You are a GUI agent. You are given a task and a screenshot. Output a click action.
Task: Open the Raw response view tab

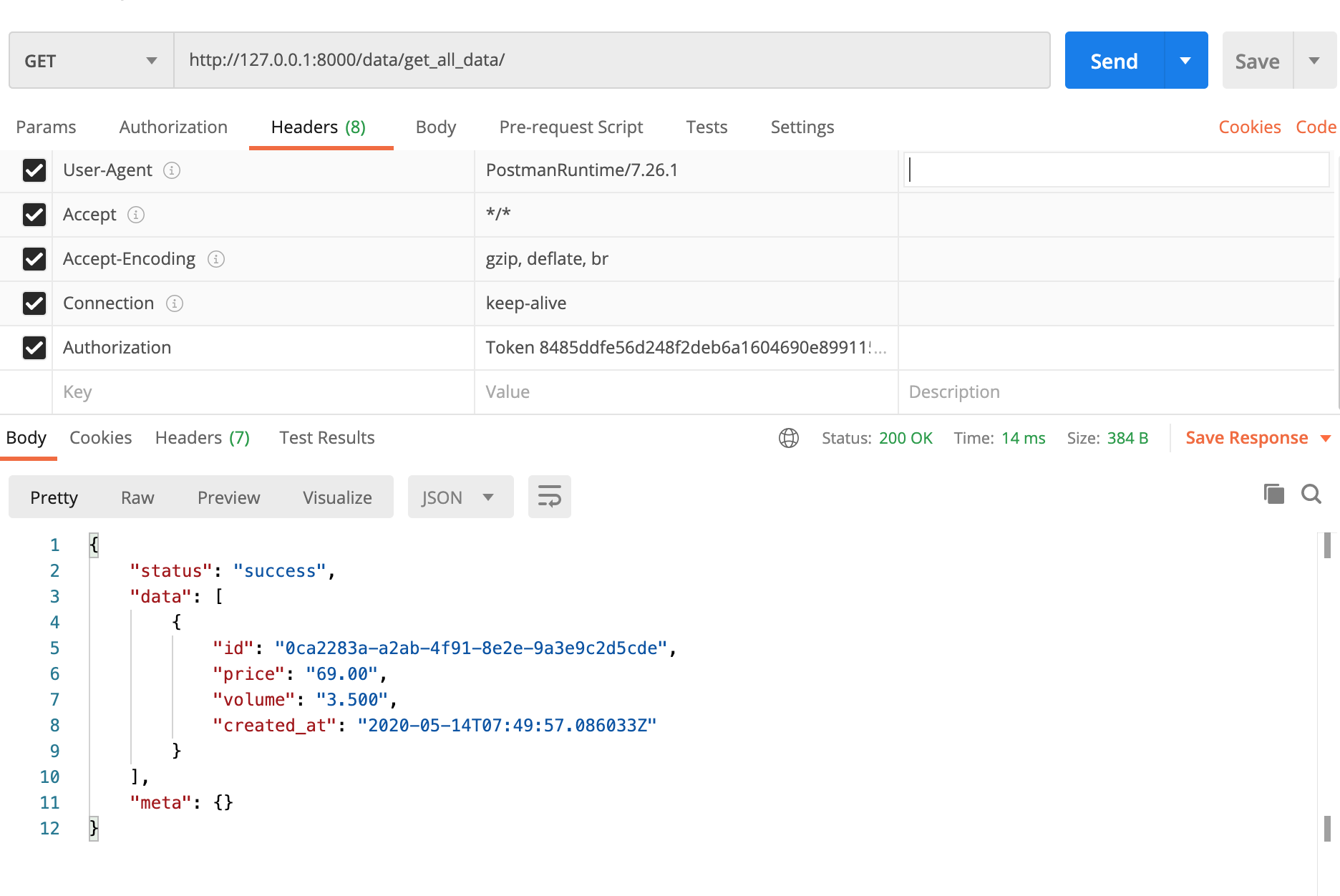tap(137, 497)
